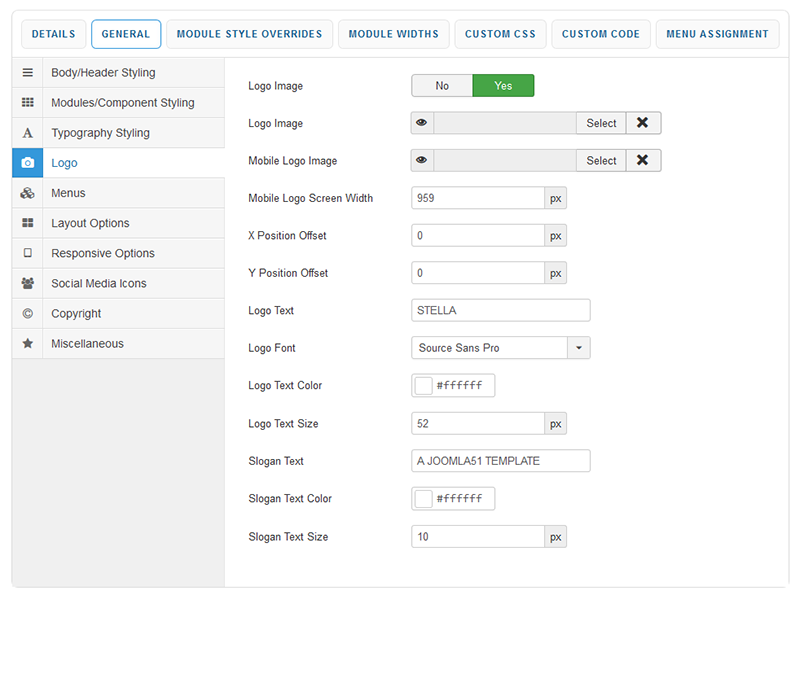Open the Logo Text Color swatch
This screenshot has height=674, width=800.
click(x=423, y=386)
